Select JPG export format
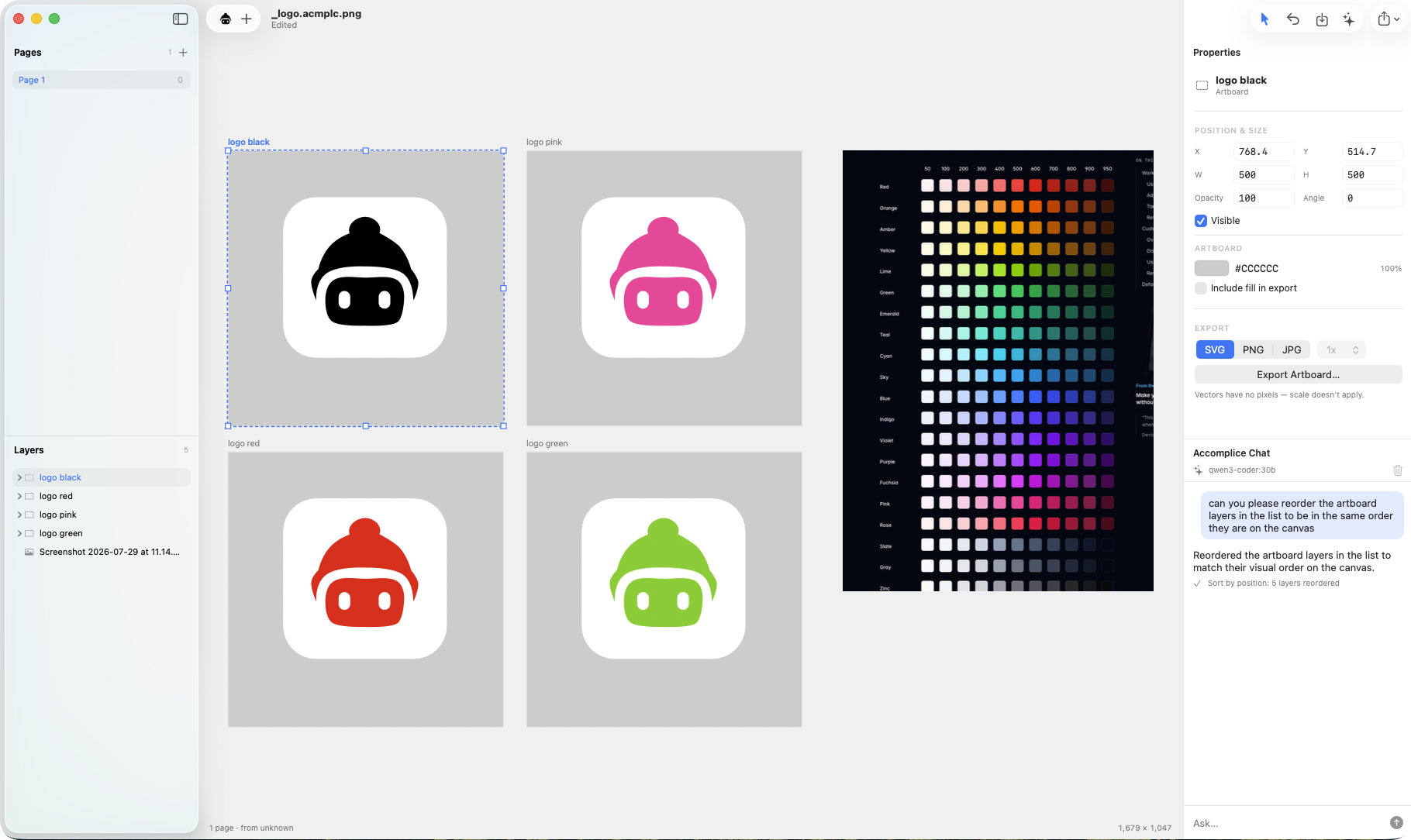This screenshot has height=840, width=1411. coord(1292,350)
